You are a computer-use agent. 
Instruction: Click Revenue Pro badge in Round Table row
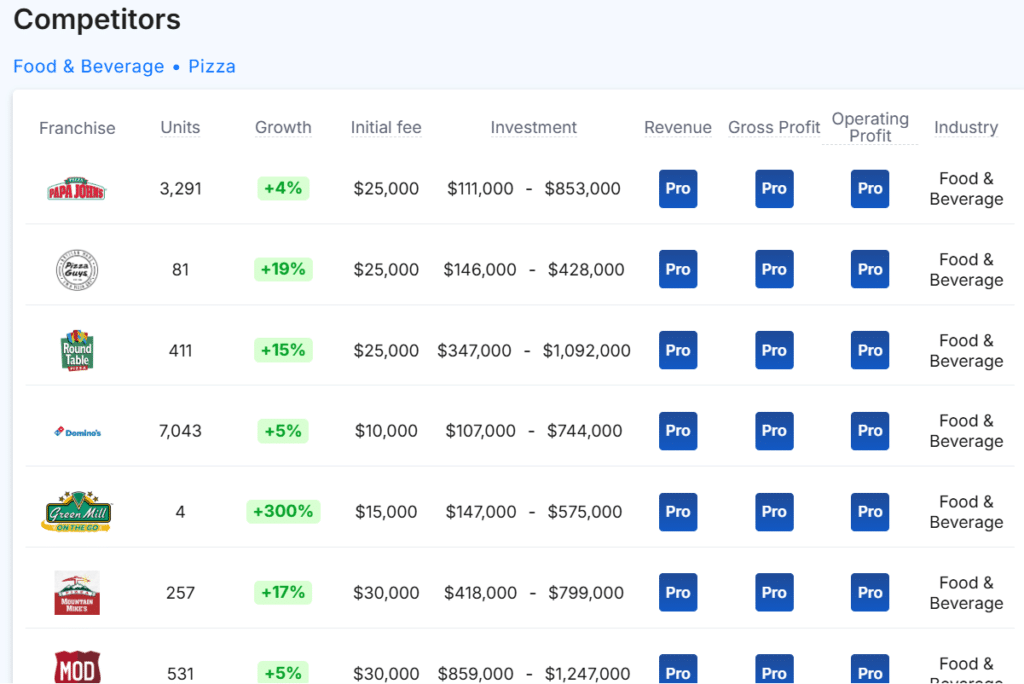678,350
